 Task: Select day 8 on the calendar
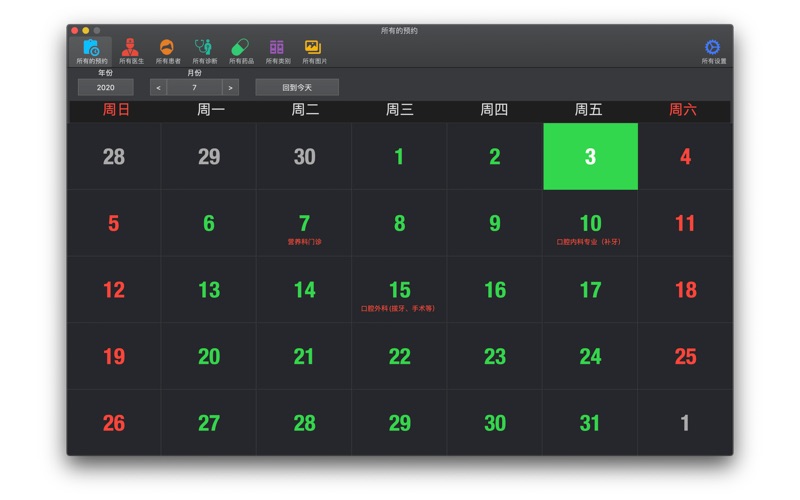(399, 223)
